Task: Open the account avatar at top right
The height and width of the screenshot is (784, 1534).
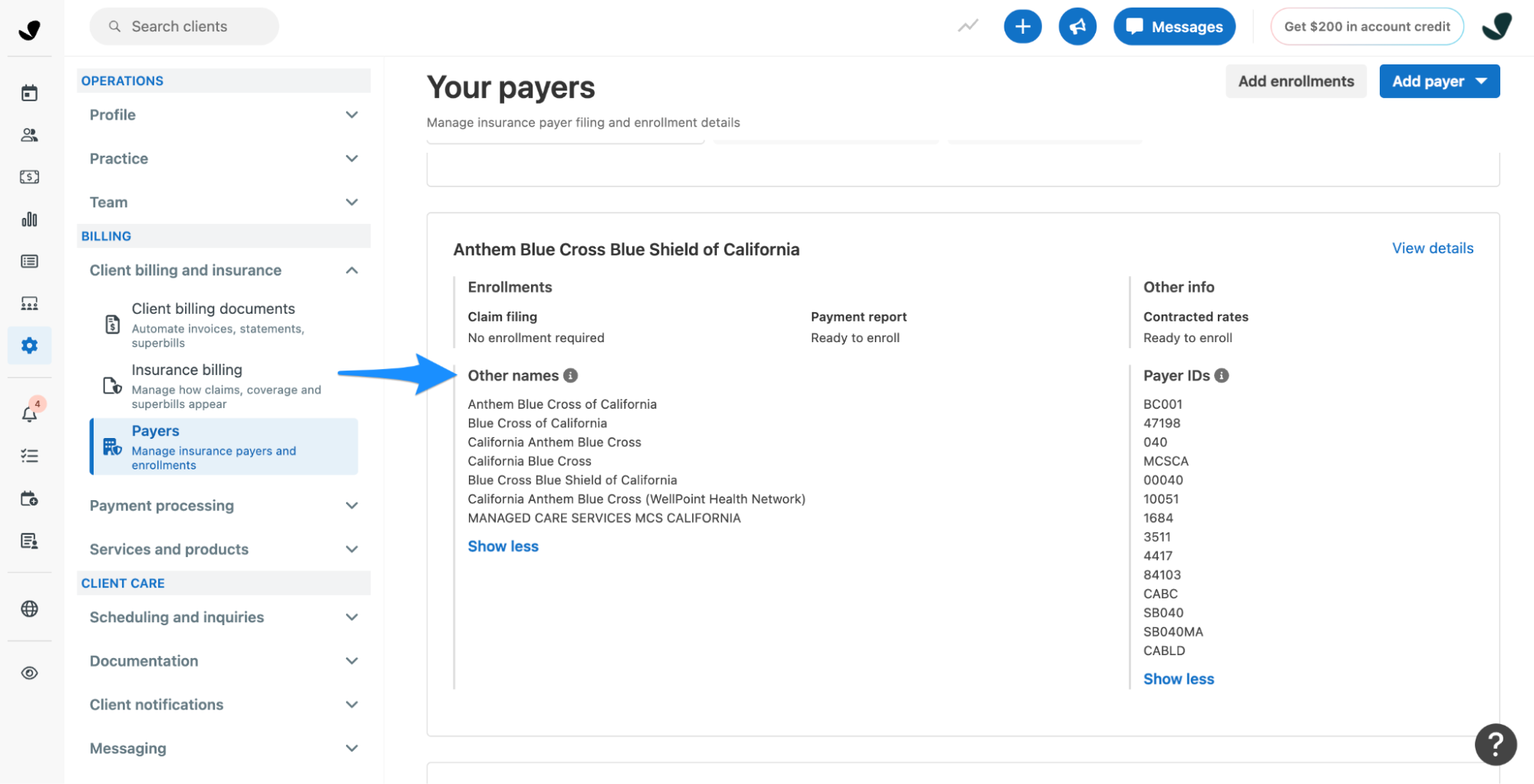Action: coord(1496,26)
